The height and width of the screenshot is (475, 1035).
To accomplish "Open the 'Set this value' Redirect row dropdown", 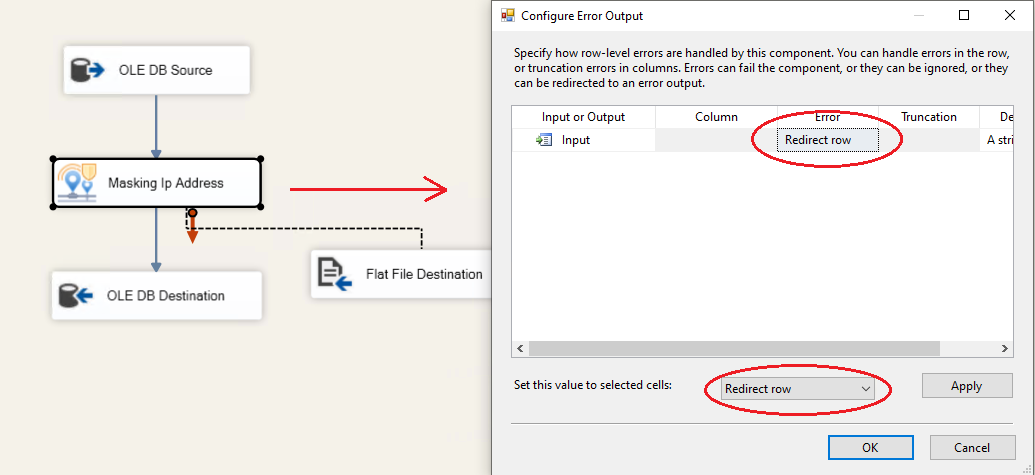I will point(797,388).
